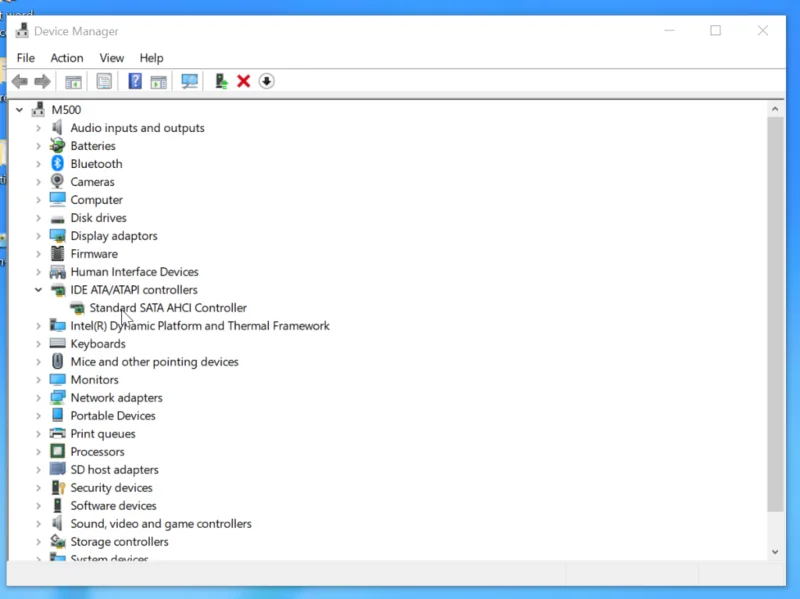This screenshot has width=800, height=599.
Task: Click the red X Uninstall device icon
Action: point(243,81)
